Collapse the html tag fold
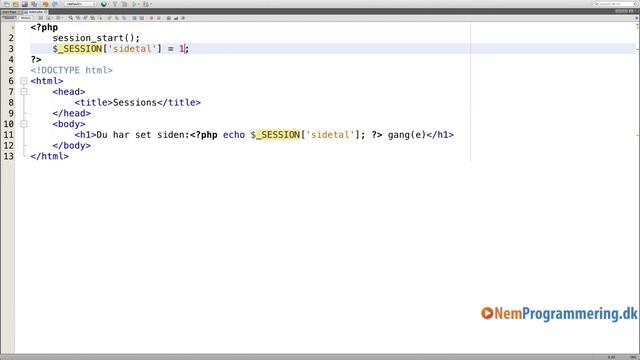The image size is (640, 360). point(24,81)
